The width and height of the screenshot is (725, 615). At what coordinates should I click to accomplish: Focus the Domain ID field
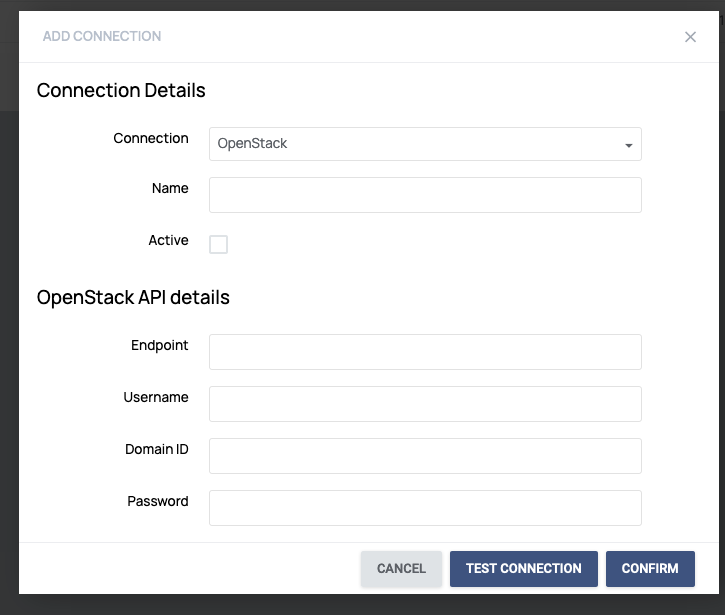tap(425, 456)
